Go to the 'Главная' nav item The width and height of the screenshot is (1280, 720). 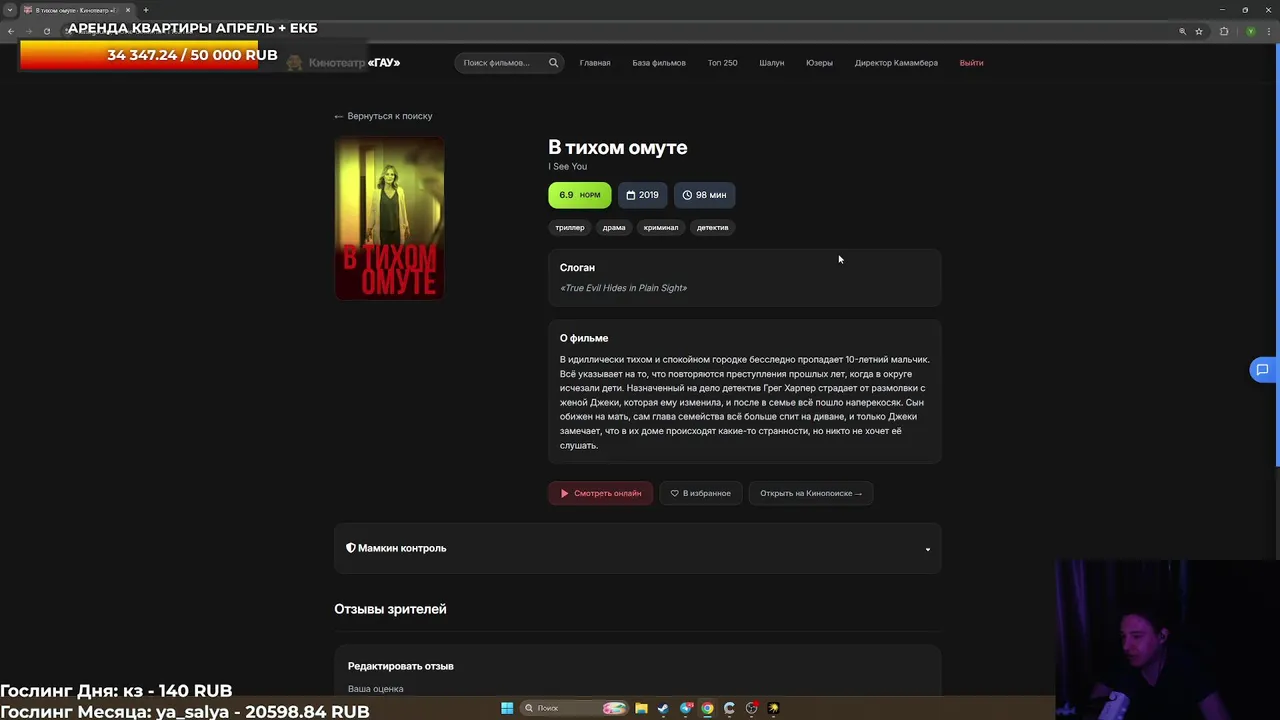(x=595, y=63)
